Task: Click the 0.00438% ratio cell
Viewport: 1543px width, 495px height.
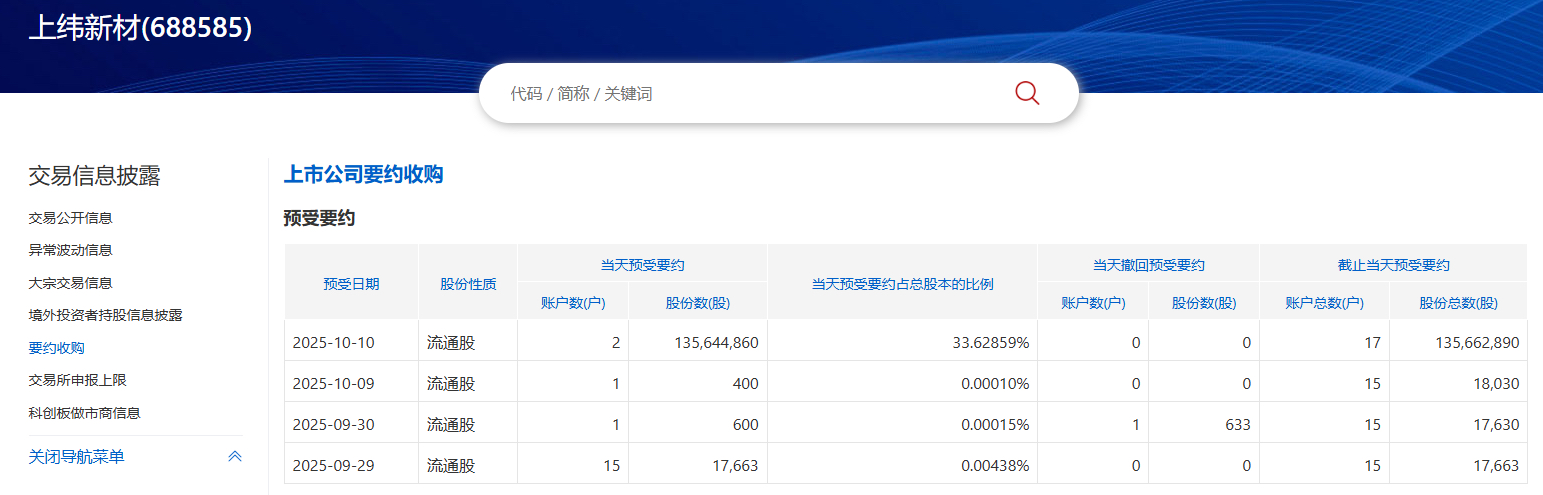Action: pyautogui.click(x=902, y=465)
